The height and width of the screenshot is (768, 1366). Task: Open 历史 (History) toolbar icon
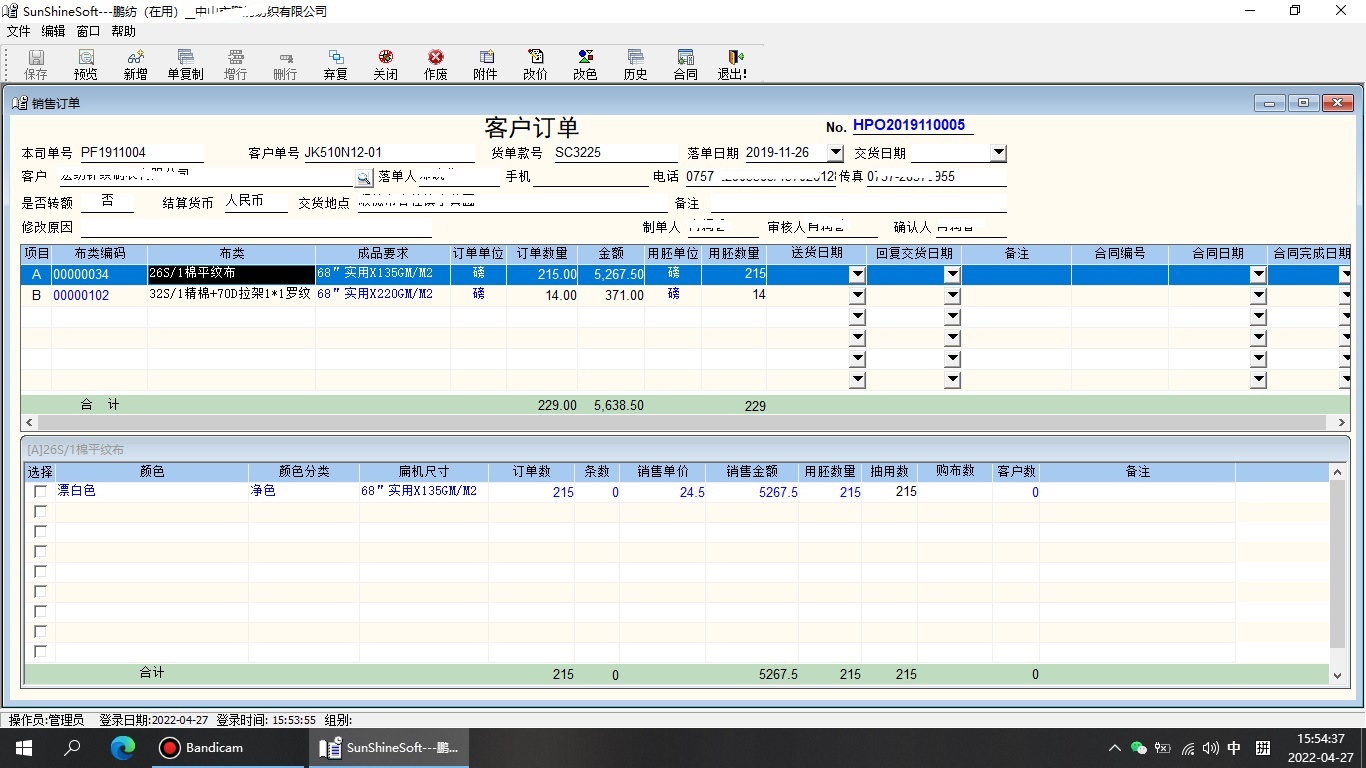635,65
